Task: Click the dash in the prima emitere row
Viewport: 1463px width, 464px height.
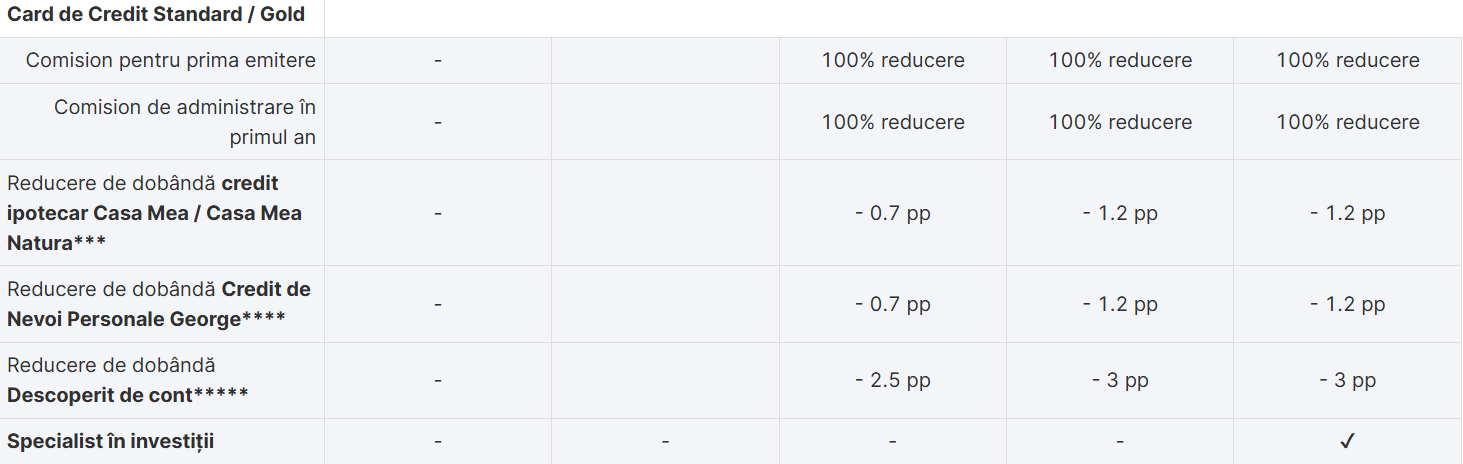Action: click(438, 60)
